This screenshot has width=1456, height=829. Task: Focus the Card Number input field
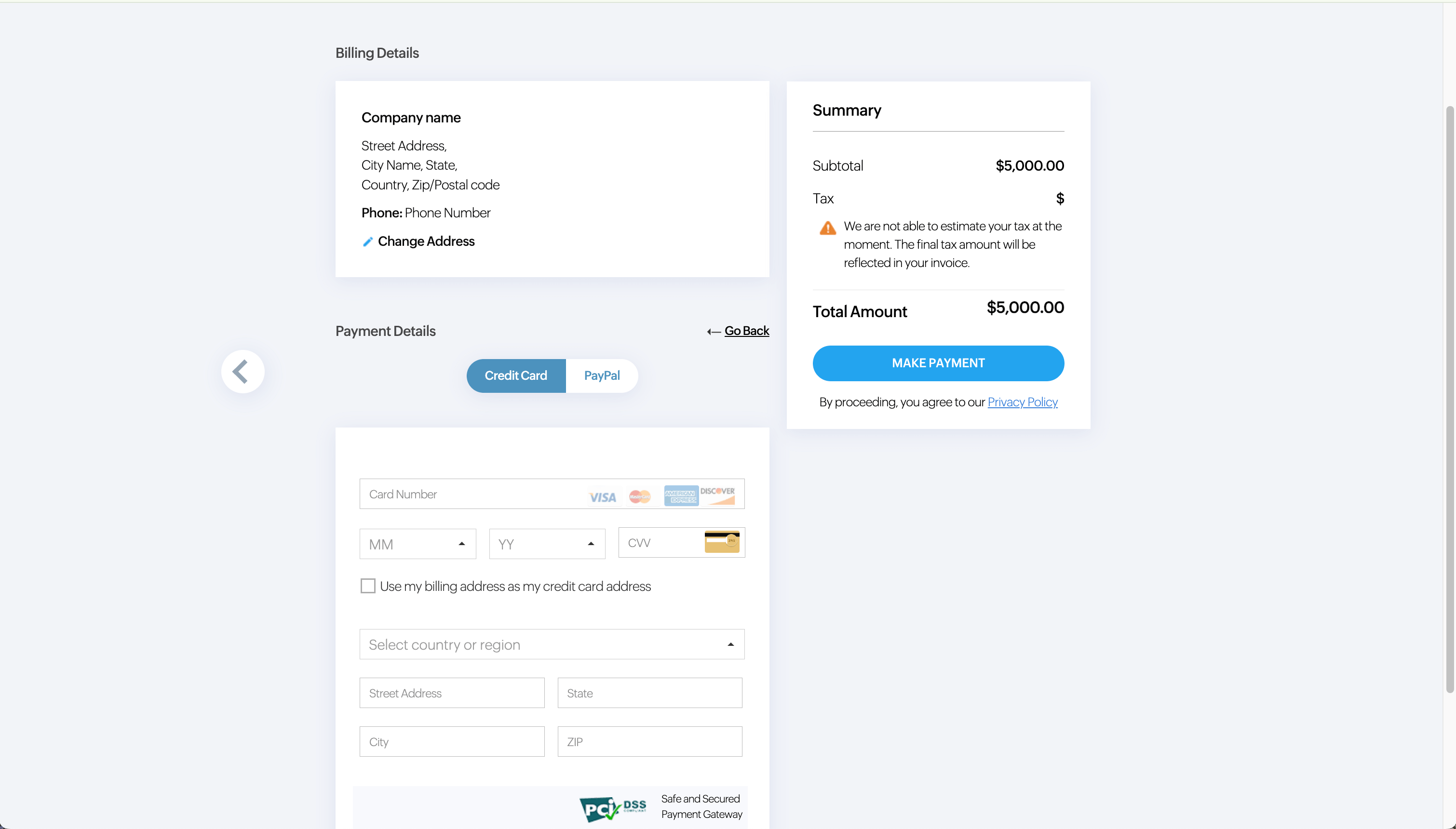point(472,494)
